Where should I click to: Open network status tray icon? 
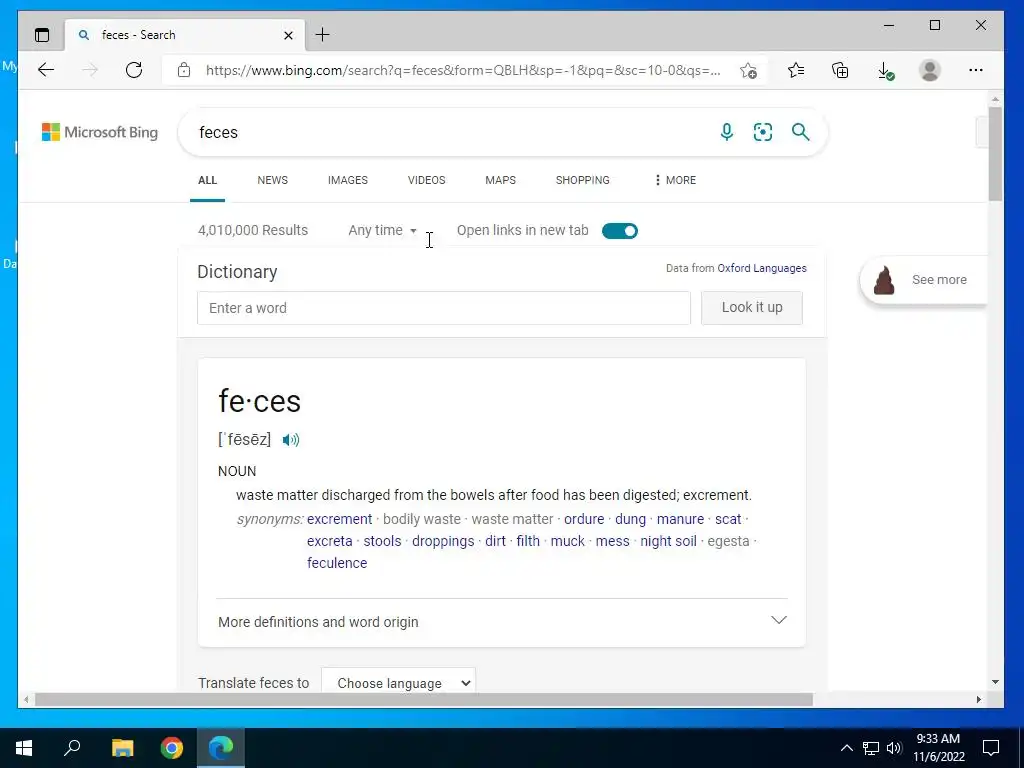tap(871, 748)
